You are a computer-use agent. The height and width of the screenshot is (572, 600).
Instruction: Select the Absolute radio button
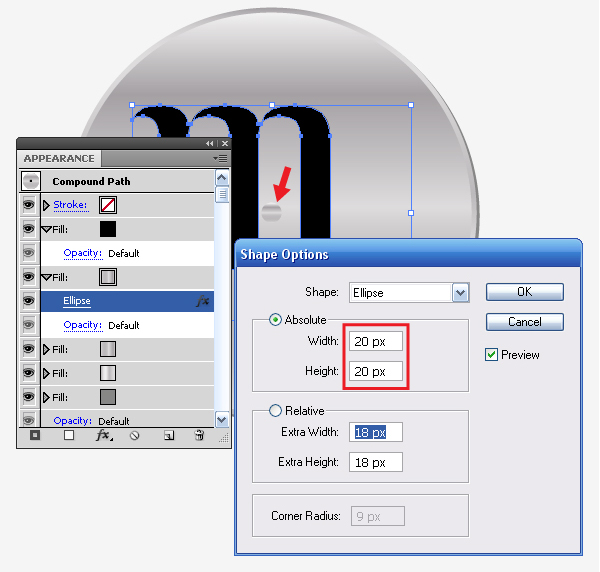coord(275,319)
